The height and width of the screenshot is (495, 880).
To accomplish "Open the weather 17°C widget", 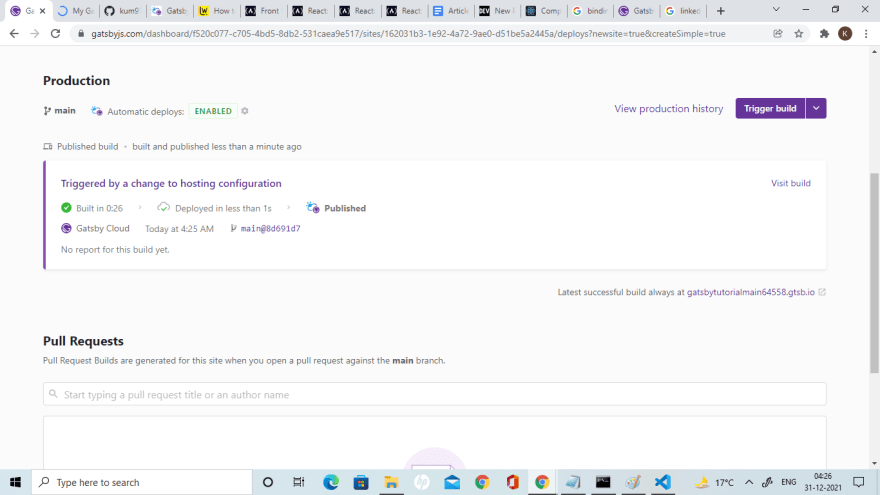I will click(714, 482).
